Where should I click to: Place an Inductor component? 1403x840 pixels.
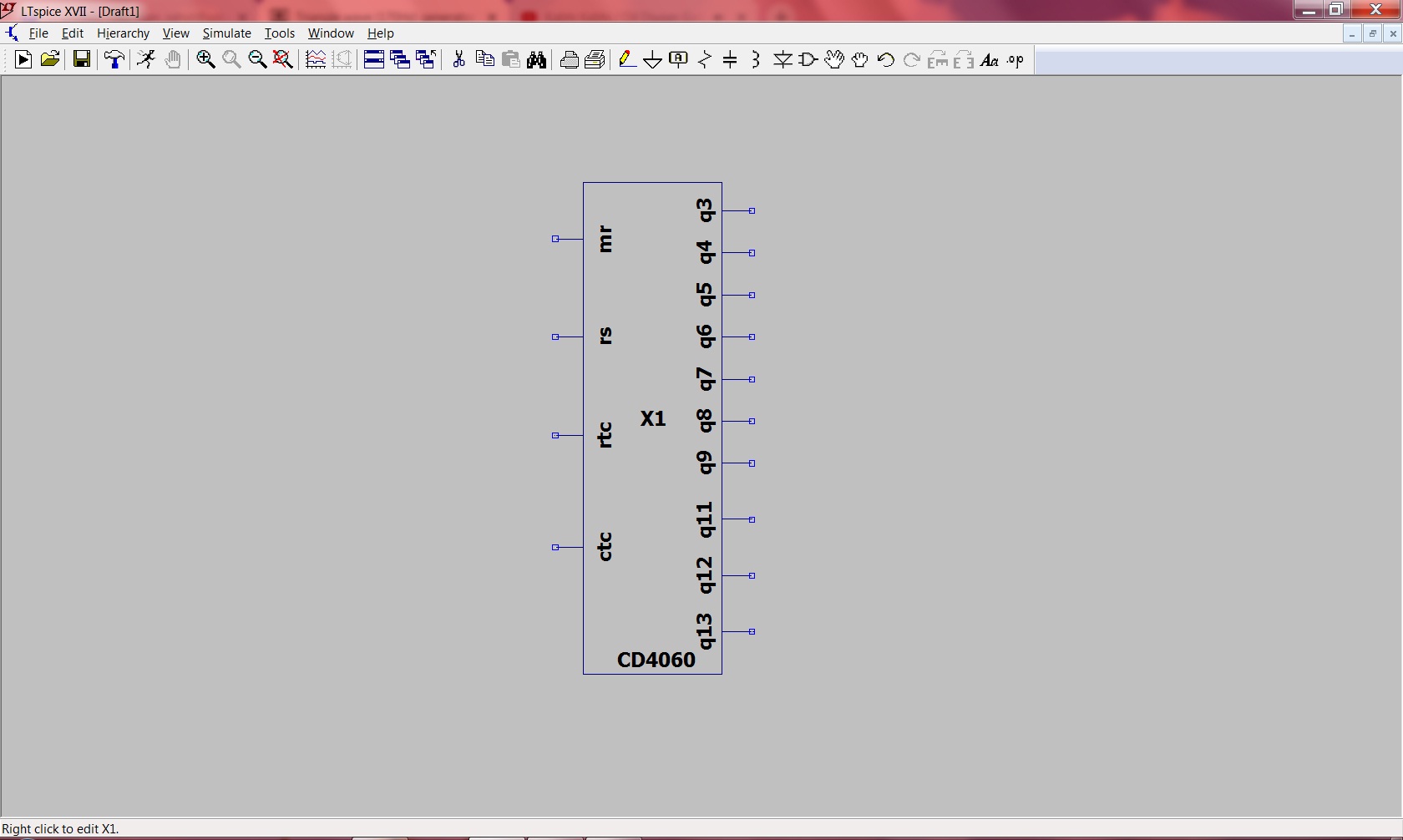pos(756,59)
